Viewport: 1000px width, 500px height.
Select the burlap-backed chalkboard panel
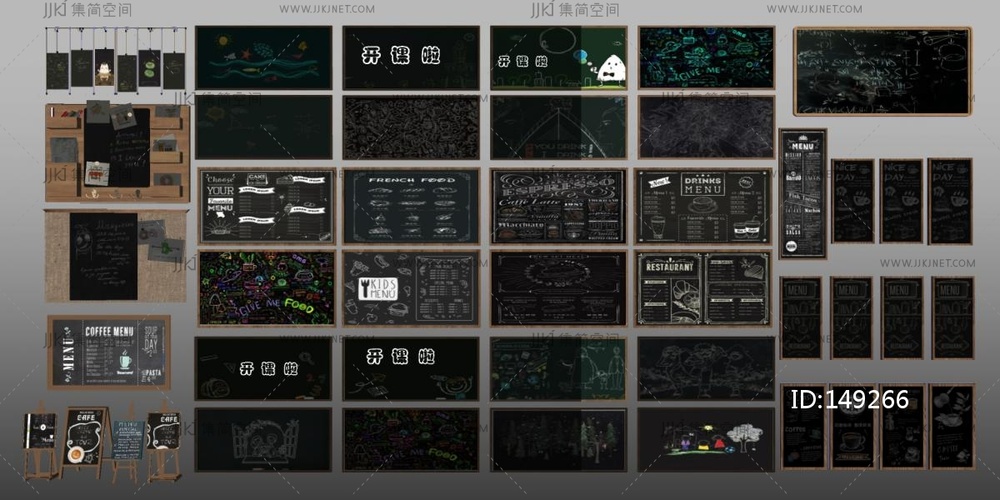115,255
